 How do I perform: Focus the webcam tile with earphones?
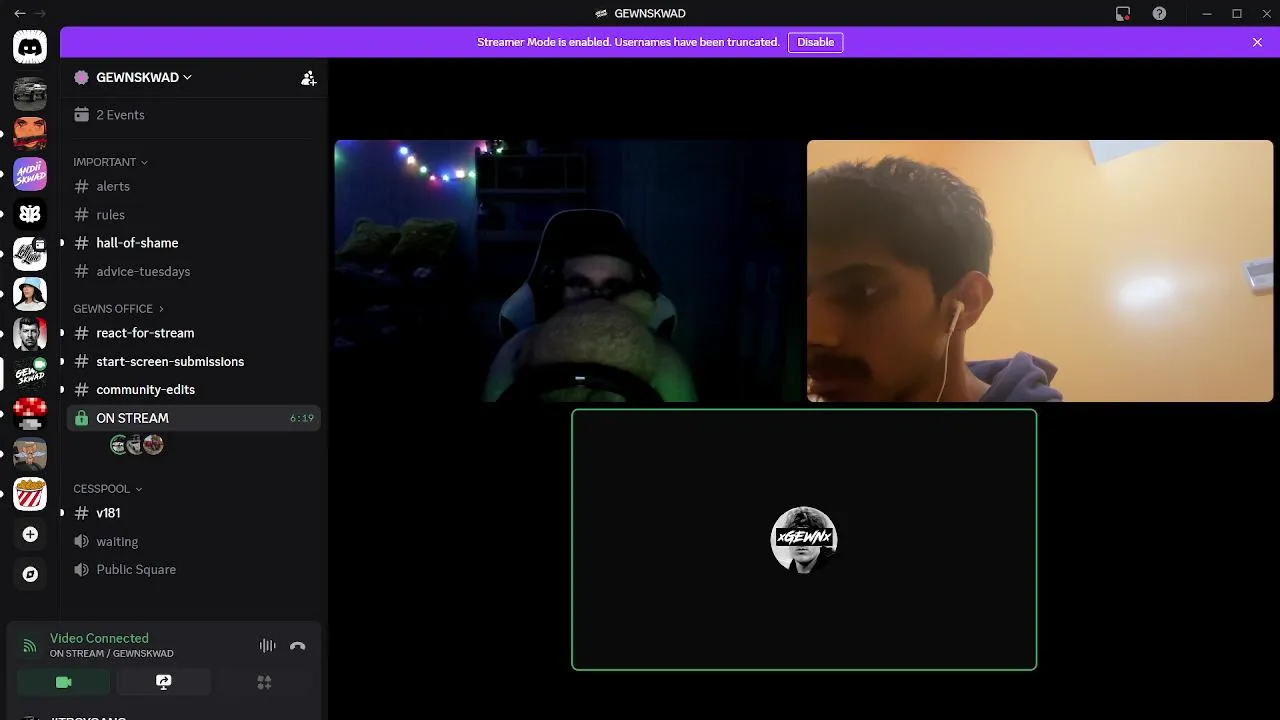click(x=1040, y=271)
